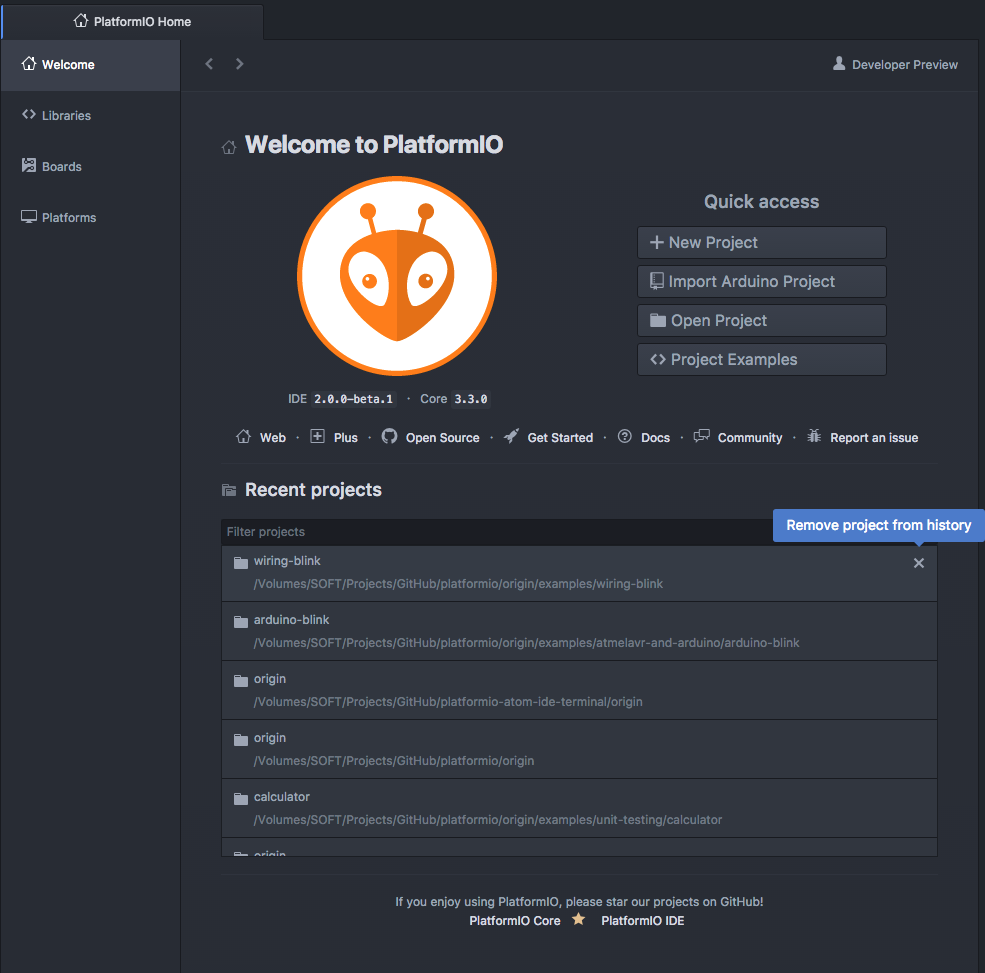Click the PlatformIO alien logo

tap(397, 276)
